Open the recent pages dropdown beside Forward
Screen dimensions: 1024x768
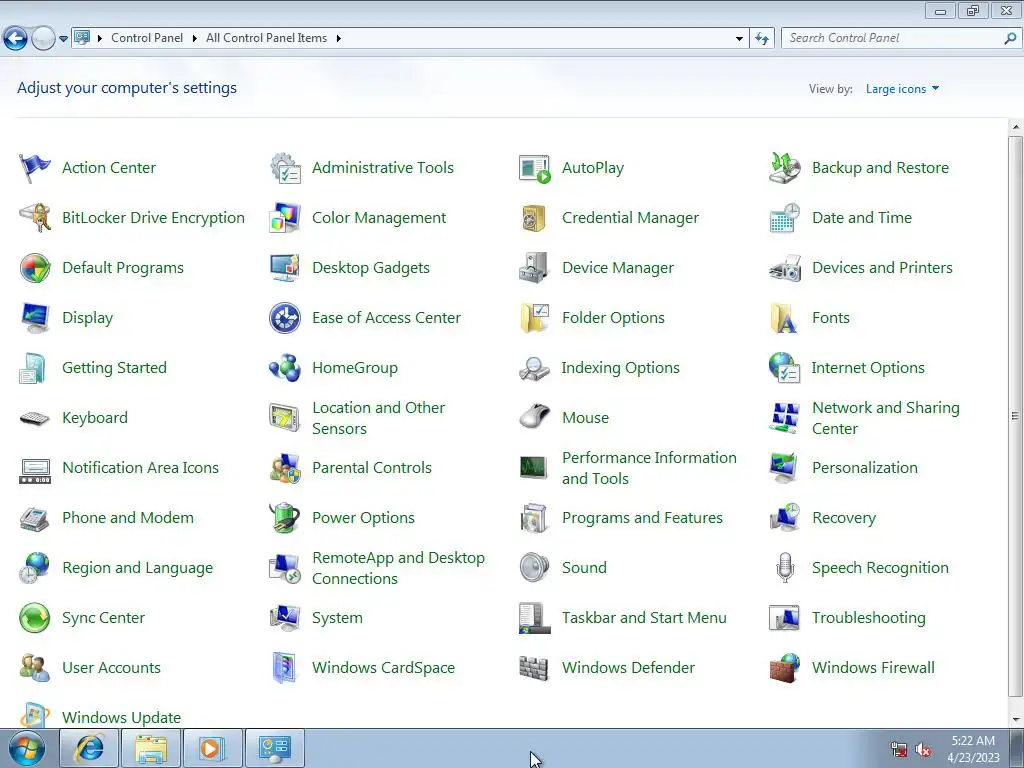63,39
